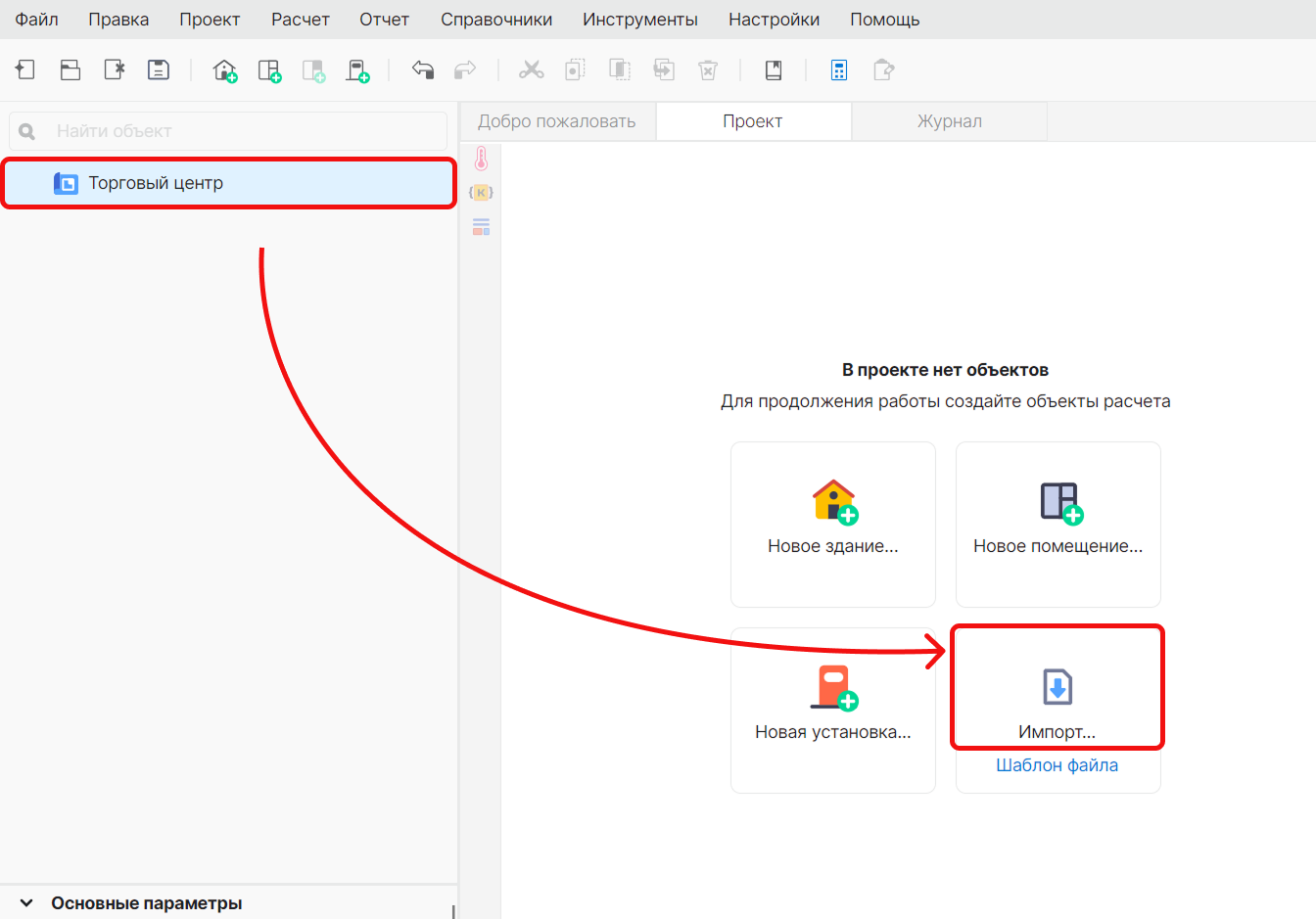This screenshot has width=1316, height=919.
Task: Open the Шаблон файла link
Action: click(1057, 765)
